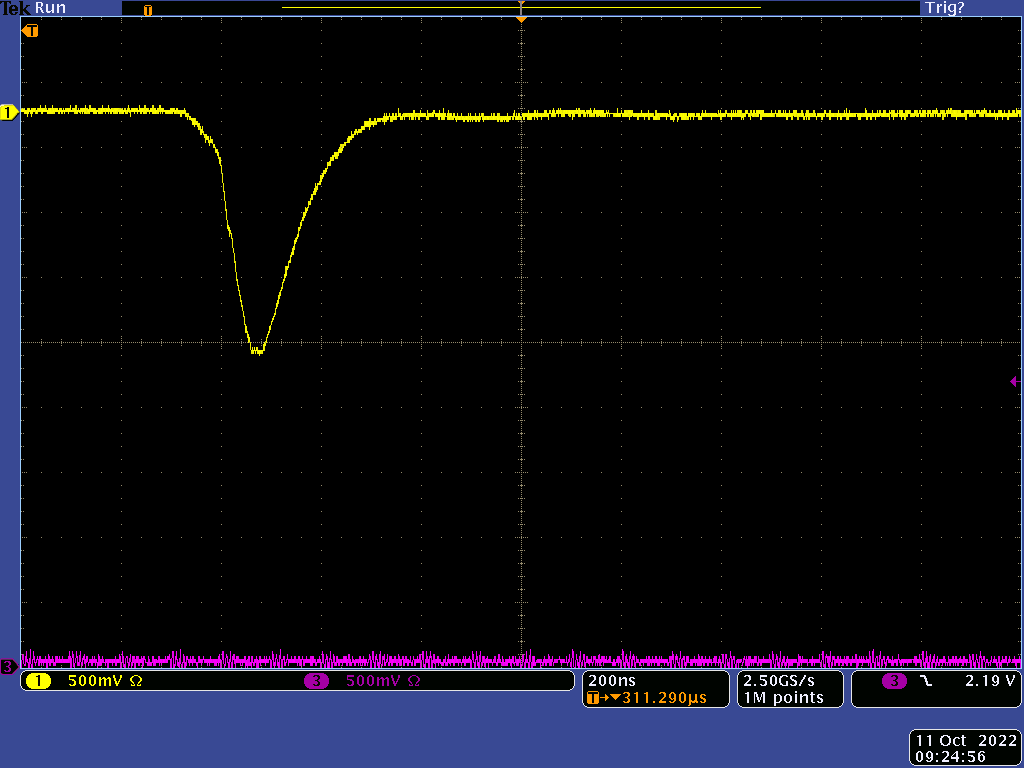
Task: Click the orange T marker in record overview bar
Action: [148, 10]
